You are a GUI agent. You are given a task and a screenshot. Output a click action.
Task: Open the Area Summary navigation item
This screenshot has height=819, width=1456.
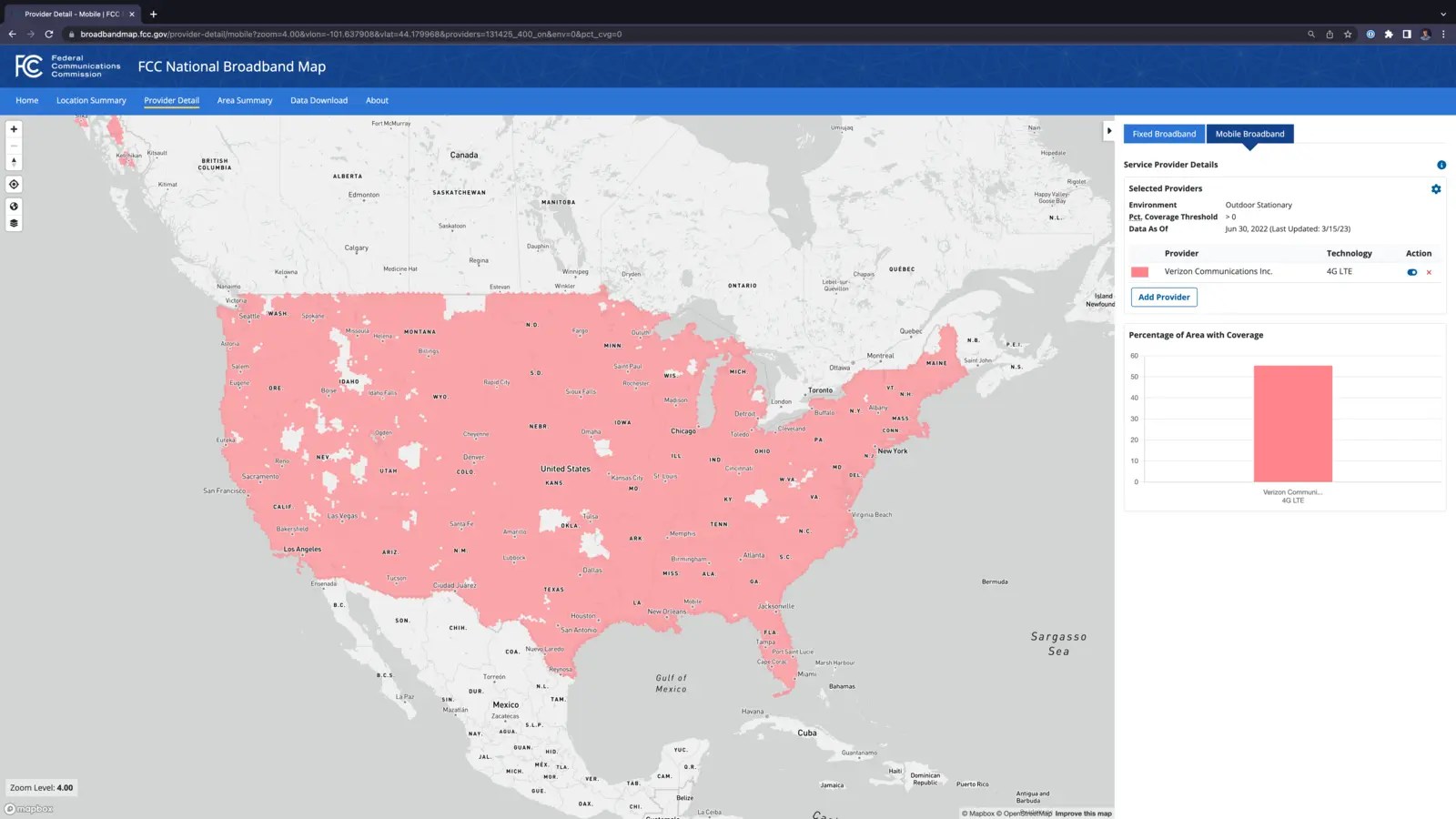coord(244,100)
